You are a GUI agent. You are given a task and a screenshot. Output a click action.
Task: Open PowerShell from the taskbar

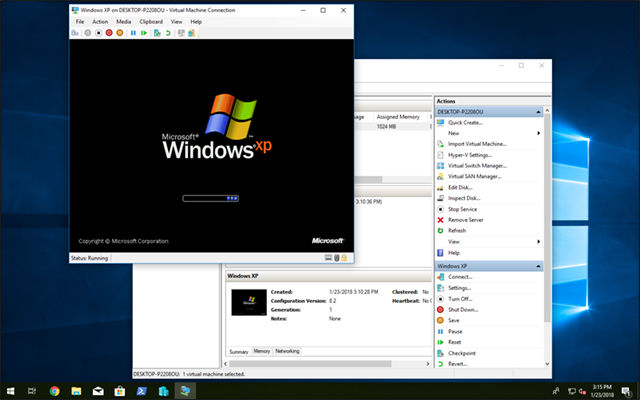click(x=142, y=391)
